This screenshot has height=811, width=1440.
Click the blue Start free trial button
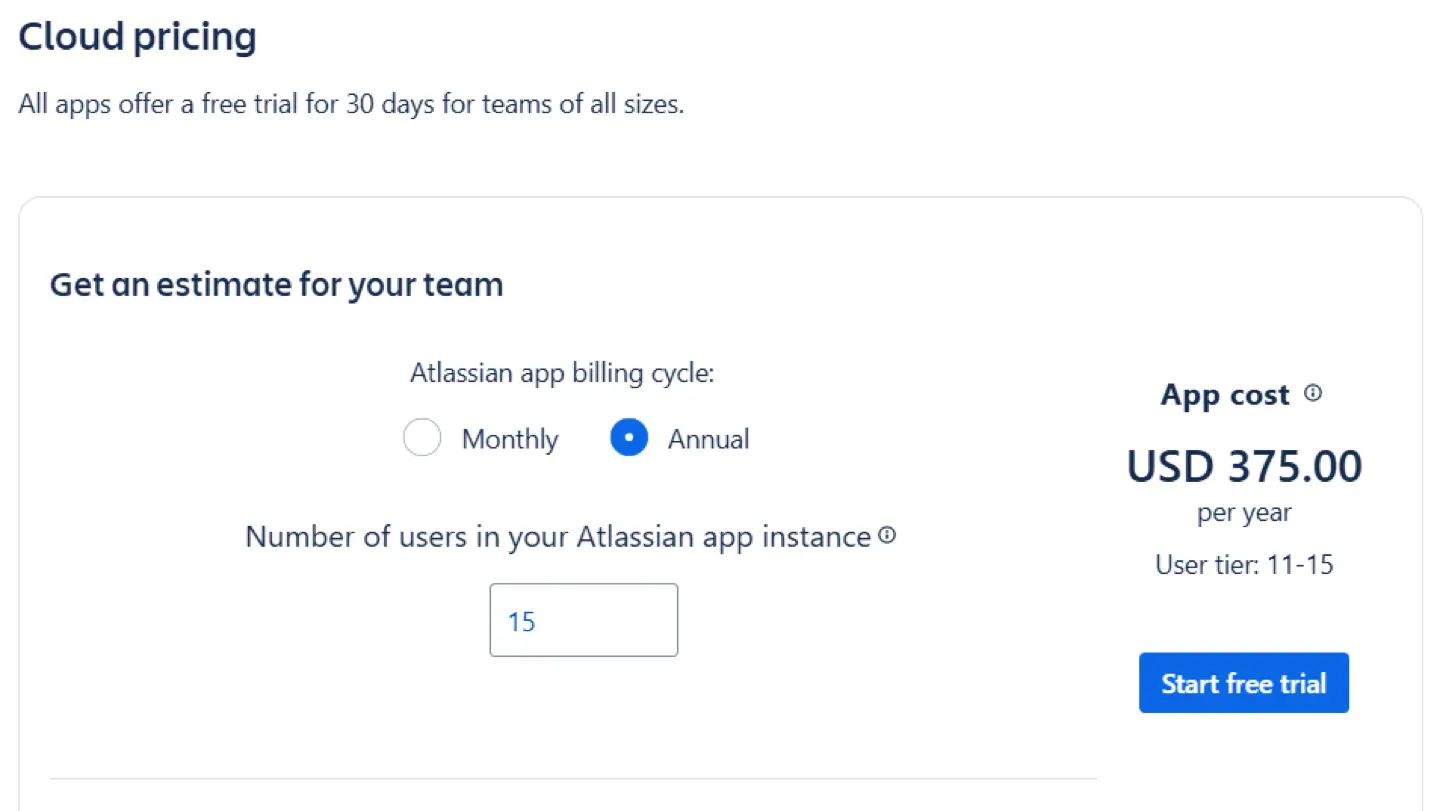1243,682
